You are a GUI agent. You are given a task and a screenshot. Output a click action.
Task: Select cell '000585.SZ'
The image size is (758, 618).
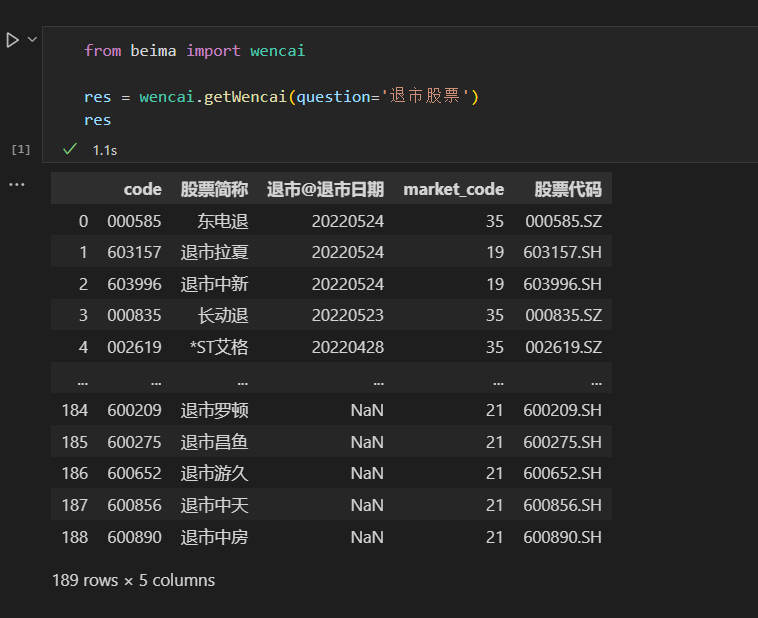[x=564, y=221]
